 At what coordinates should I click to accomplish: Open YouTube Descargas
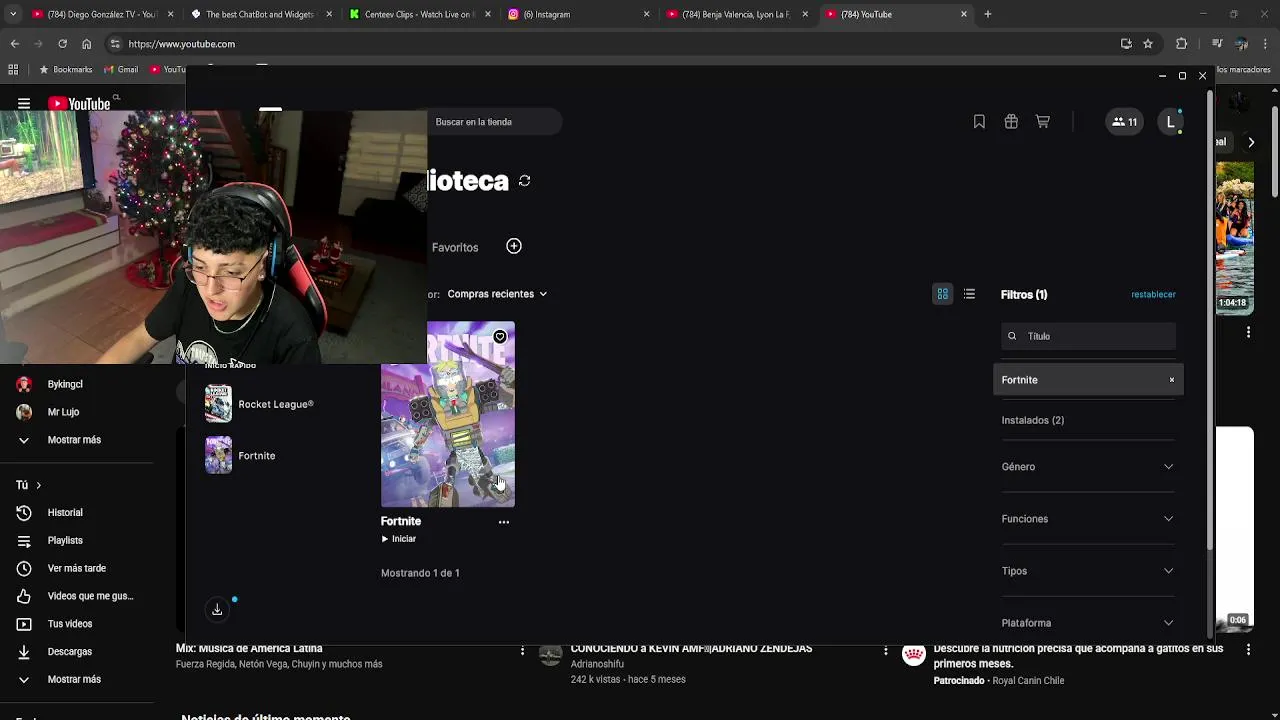click(x=70, y=652)
